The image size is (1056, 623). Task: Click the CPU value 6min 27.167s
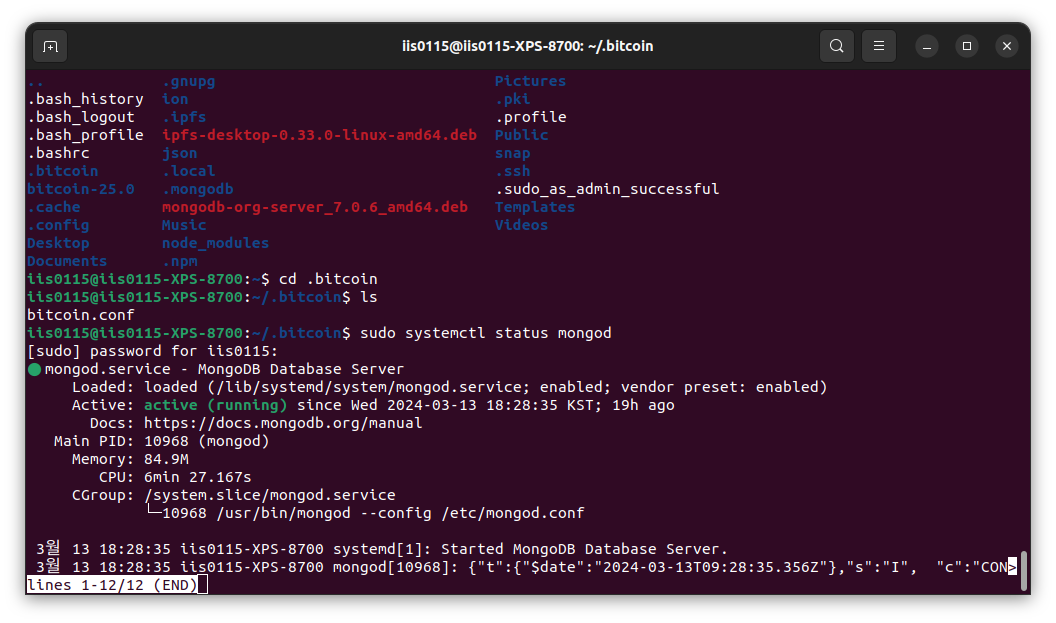197,478
